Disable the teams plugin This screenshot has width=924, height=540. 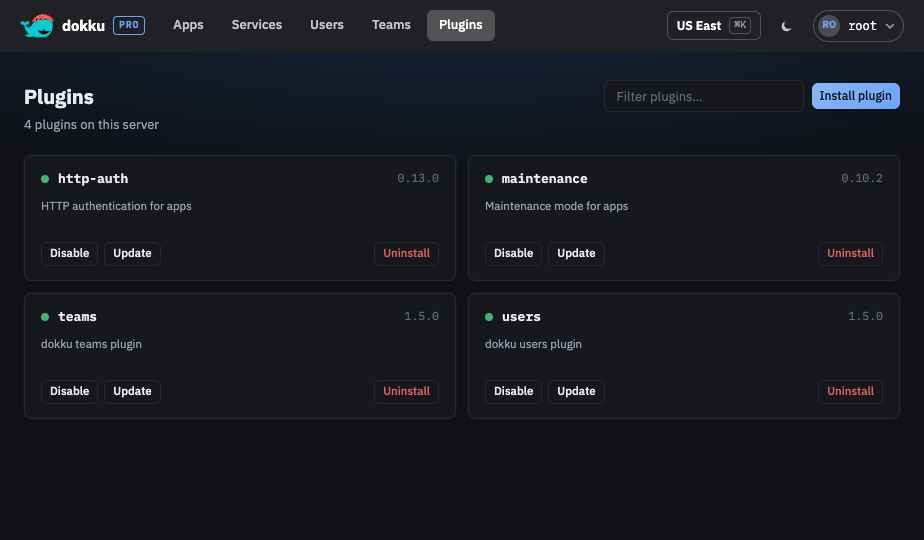tap(70, 391)
